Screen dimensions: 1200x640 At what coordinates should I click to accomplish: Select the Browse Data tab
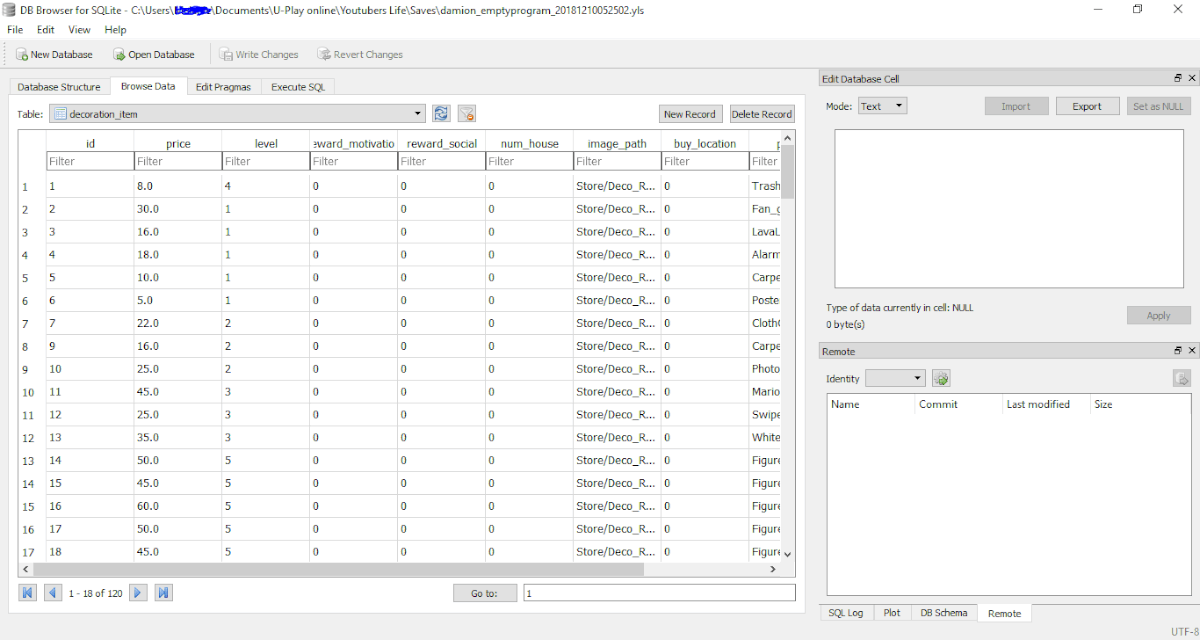[x=148, y=86]
